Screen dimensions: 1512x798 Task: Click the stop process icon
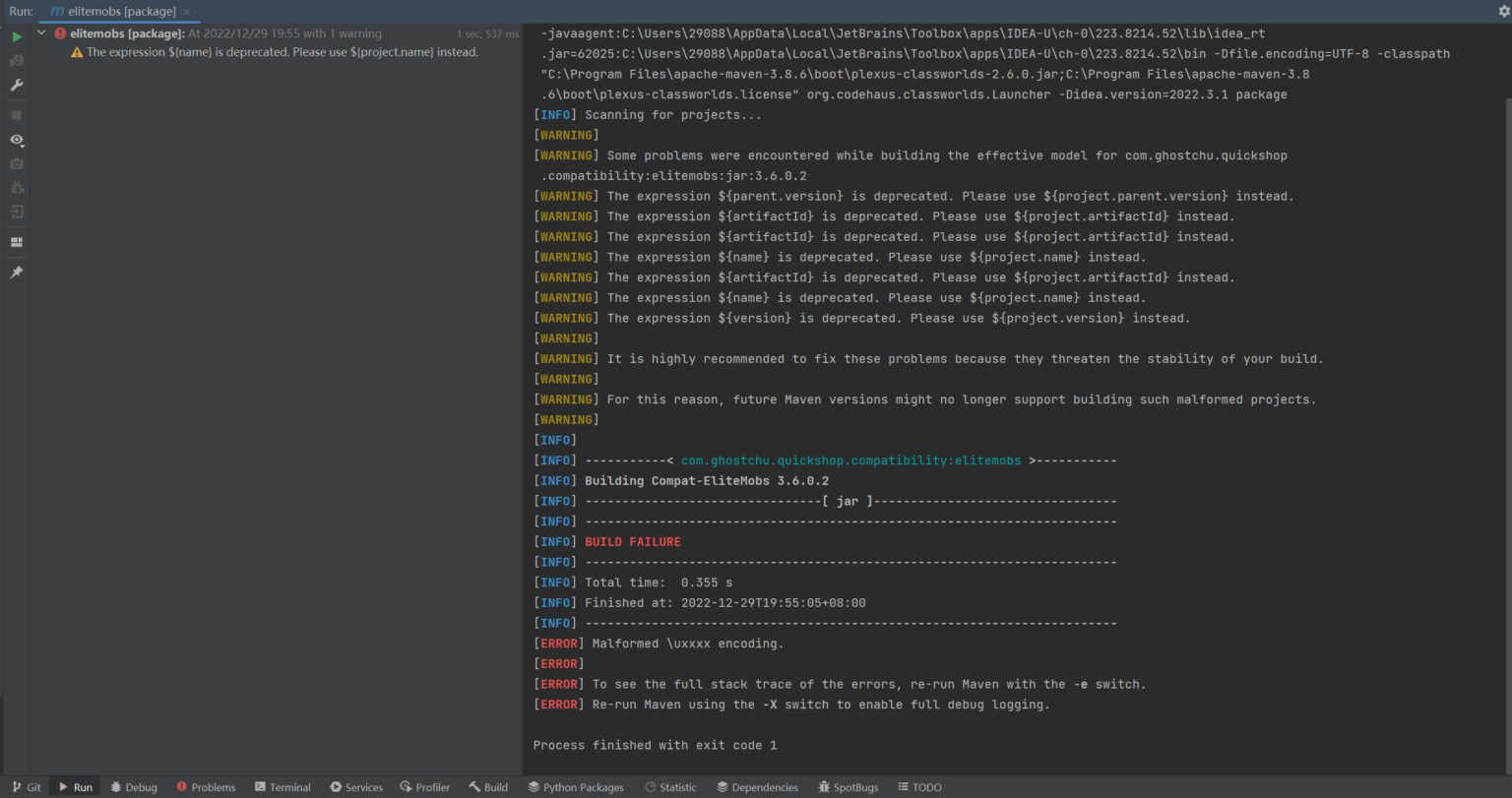click(x=16, y=114)
